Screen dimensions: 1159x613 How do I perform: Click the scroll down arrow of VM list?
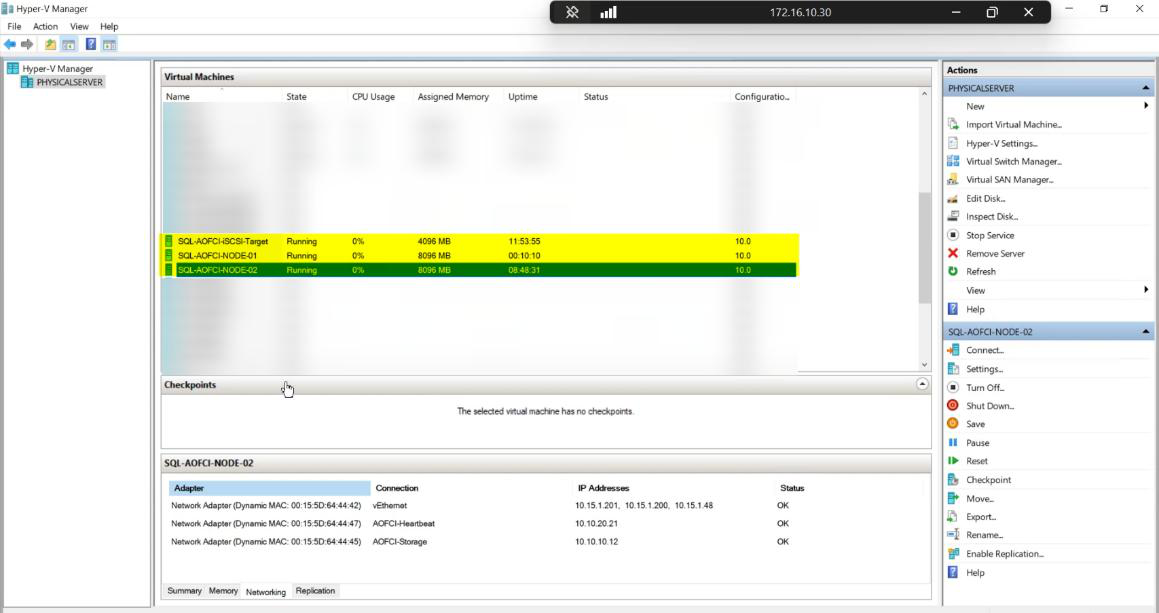coord(924,365)
